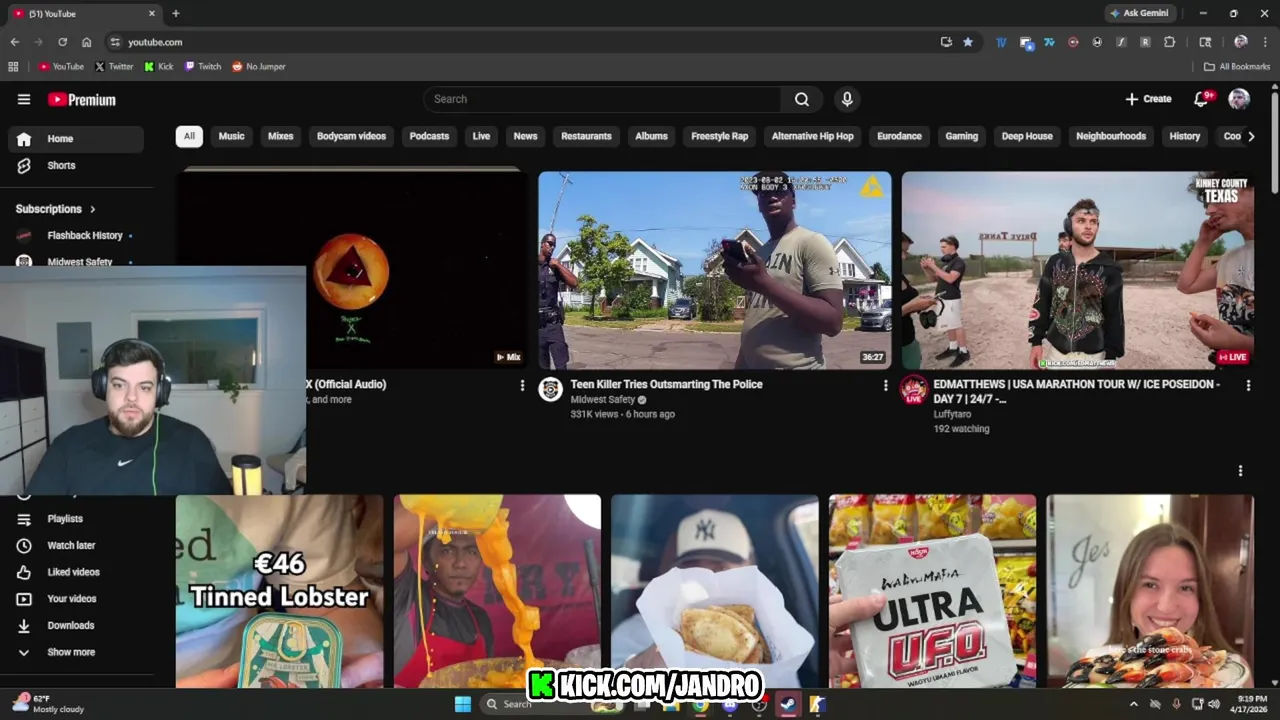This screenshot has height=720, width=1280.
Task: Expand Show more in the sidebar
Action: point(76,652)
